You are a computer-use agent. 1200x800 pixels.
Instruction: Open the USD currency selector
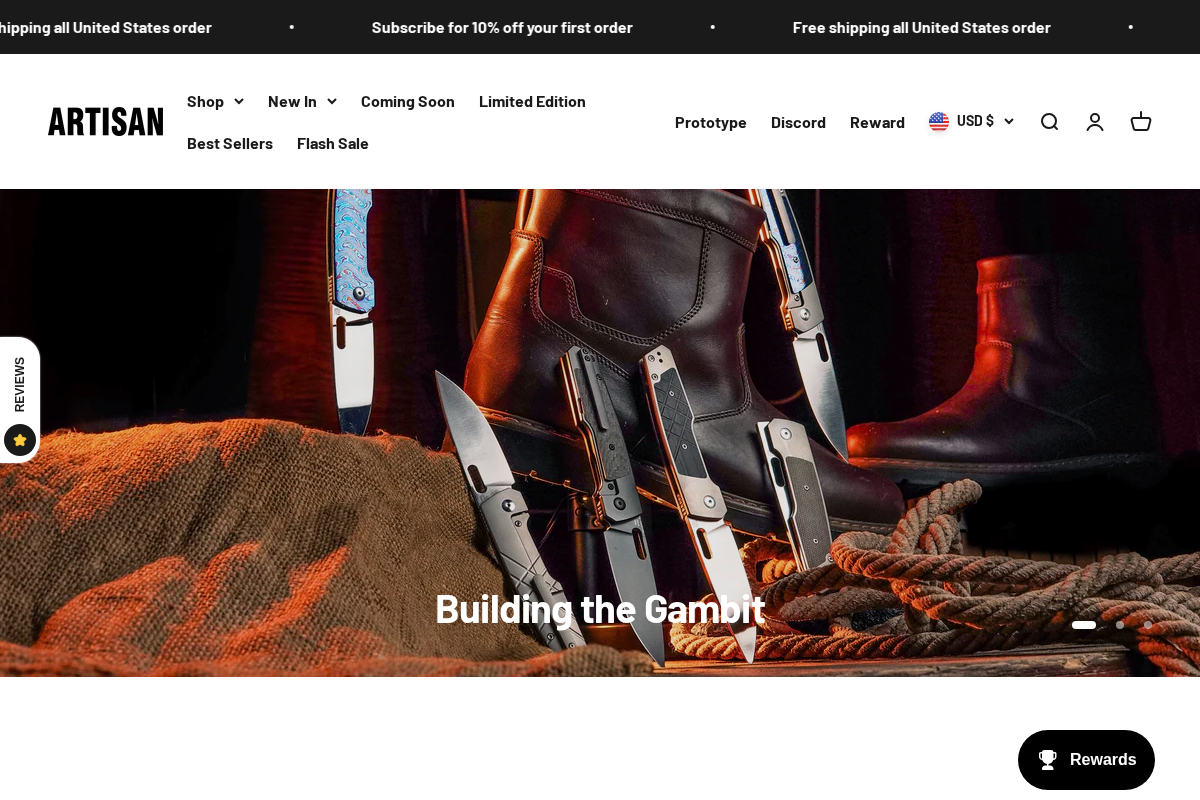coord(975,120)
